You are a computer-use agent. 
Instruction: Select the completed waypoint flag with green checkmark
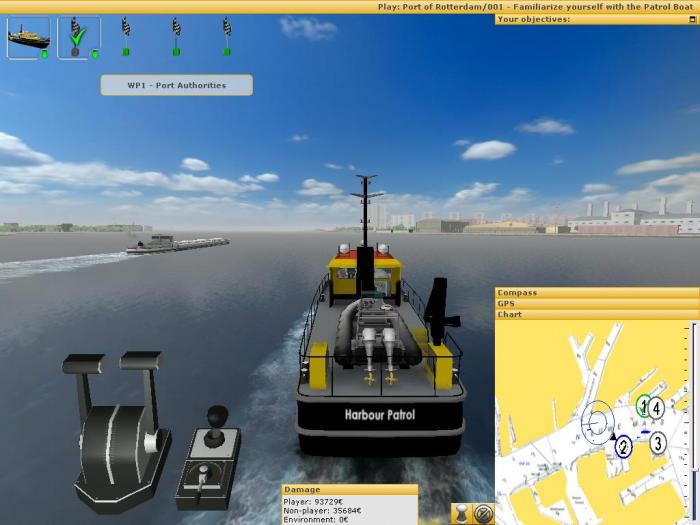point(78,38)
